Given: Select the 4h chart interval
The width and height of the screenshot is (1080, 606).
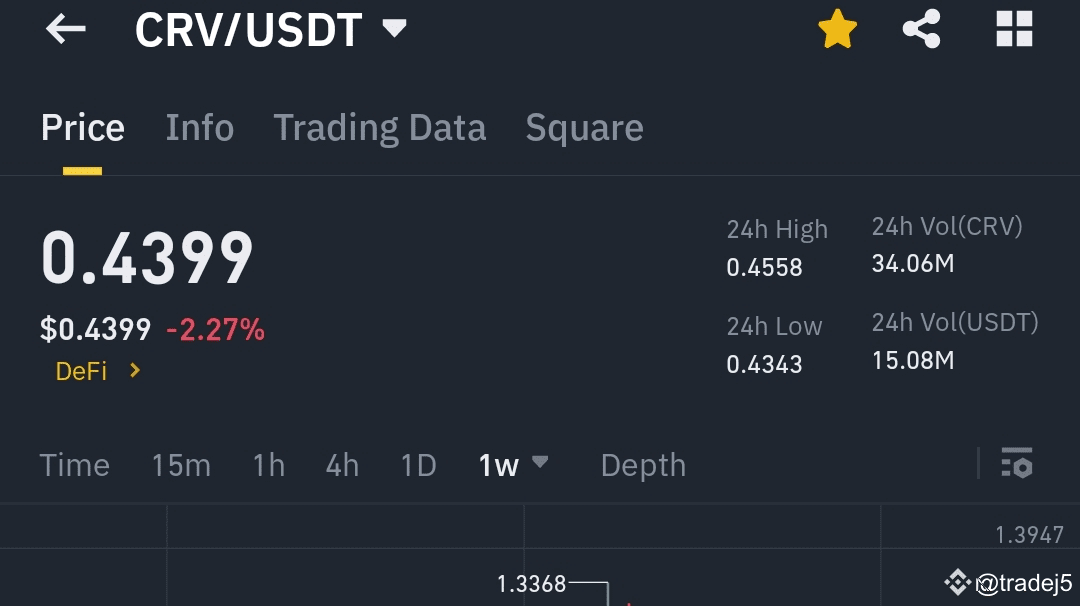Looking at the screenshot, I should [x=342, y=466].
